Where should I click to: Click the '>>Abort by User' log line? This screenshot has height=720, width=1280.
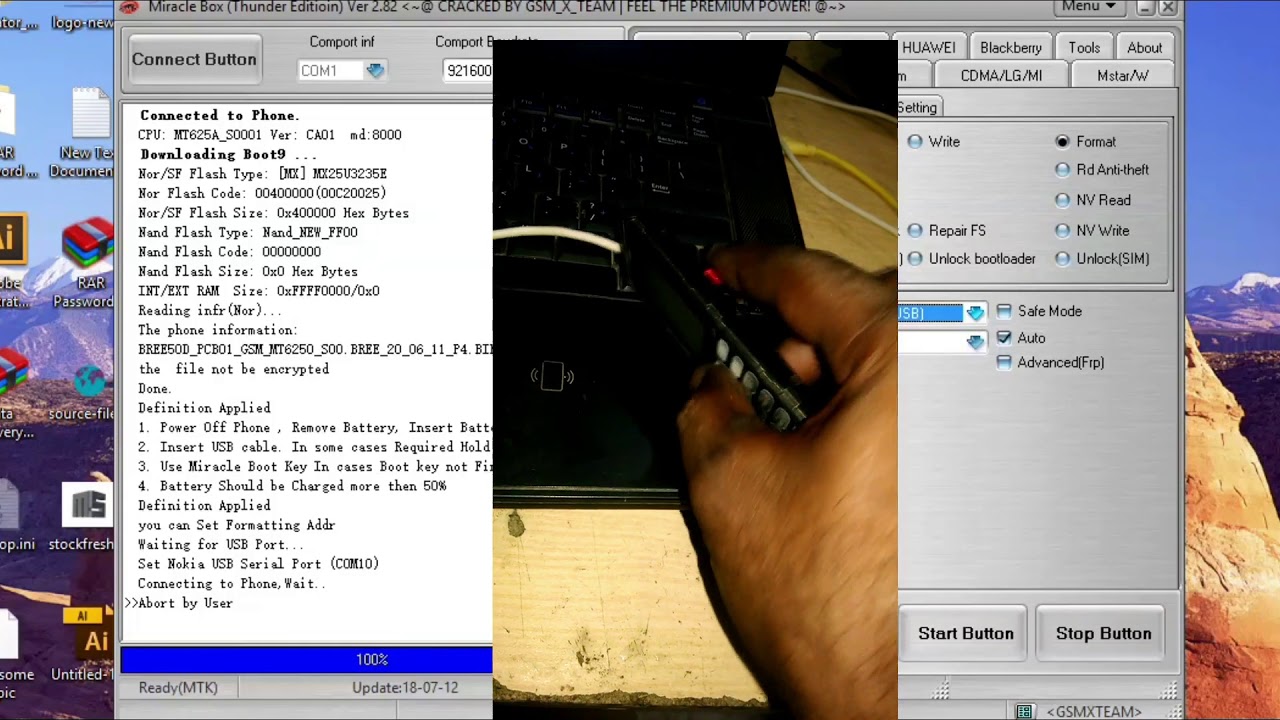click(x=179, y=603)
